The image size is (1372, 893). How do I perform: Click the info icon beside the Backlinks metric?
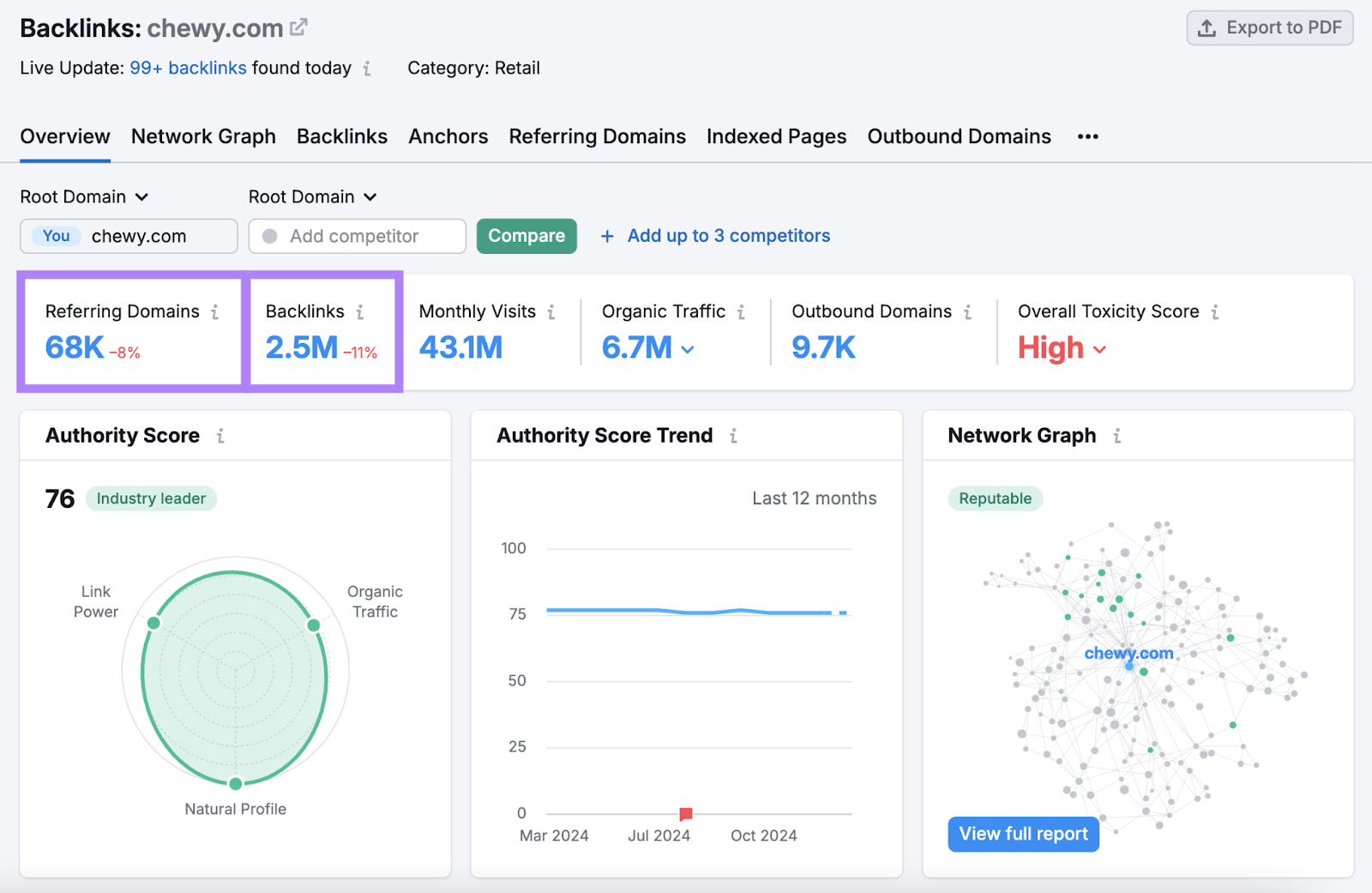click(360, 311)
